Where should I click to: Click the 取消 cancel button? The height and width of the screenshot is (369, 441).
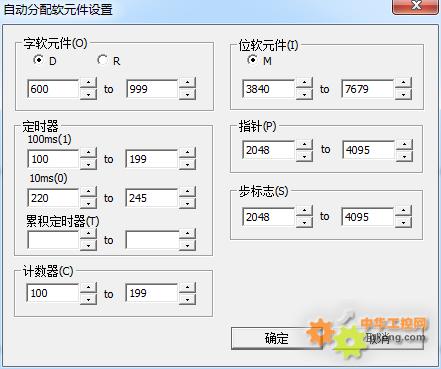coord(378,338)
